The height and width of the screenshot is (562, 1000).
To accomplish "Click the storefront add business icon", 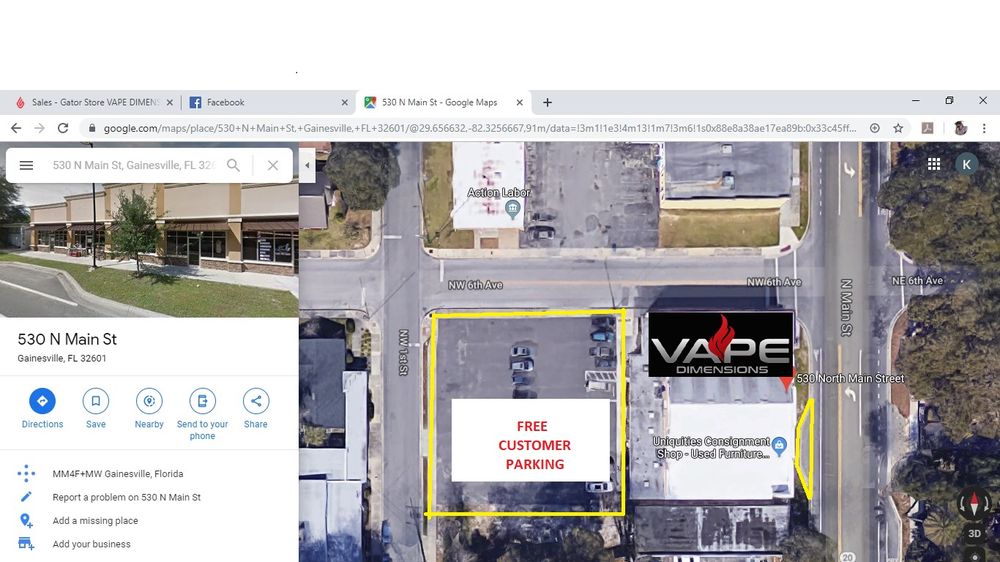I will coord(26,544).
